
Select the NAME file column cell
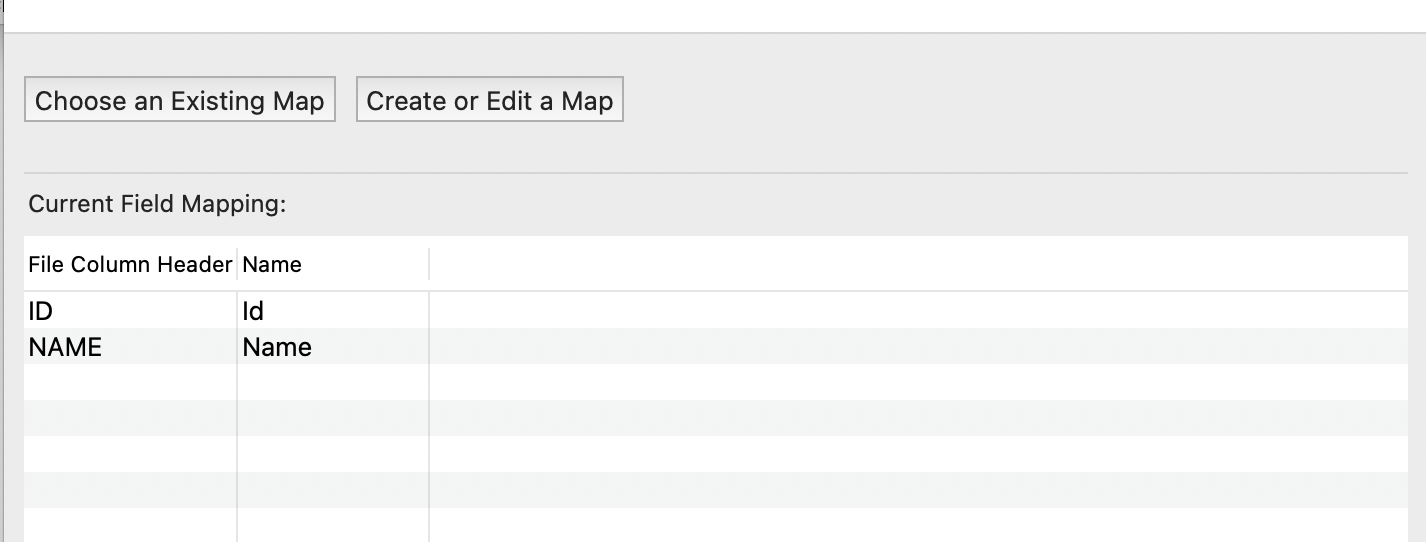130,347
